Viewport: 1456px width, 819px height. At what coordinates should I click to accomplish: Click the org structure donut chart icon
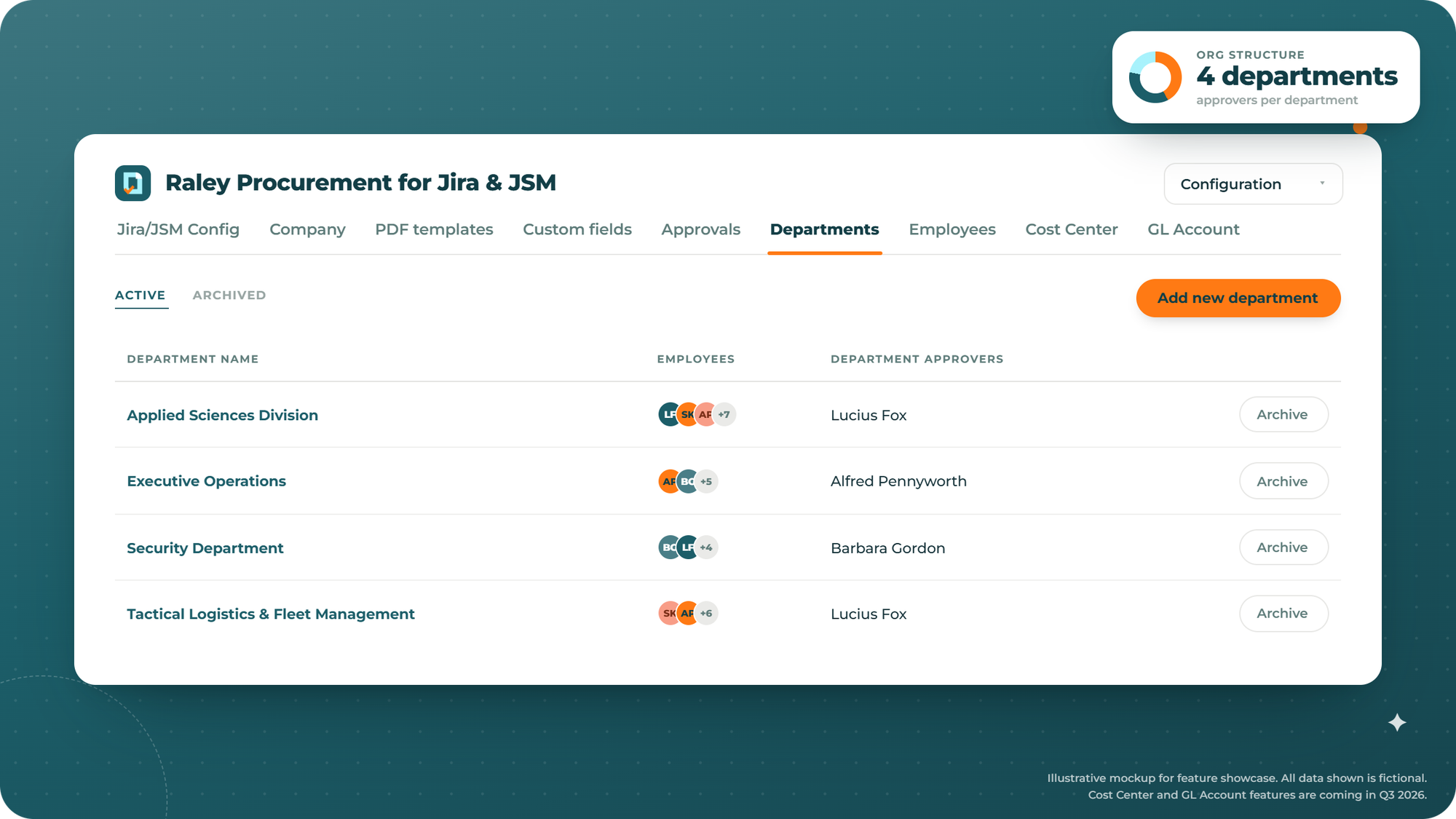[1155, 77]
